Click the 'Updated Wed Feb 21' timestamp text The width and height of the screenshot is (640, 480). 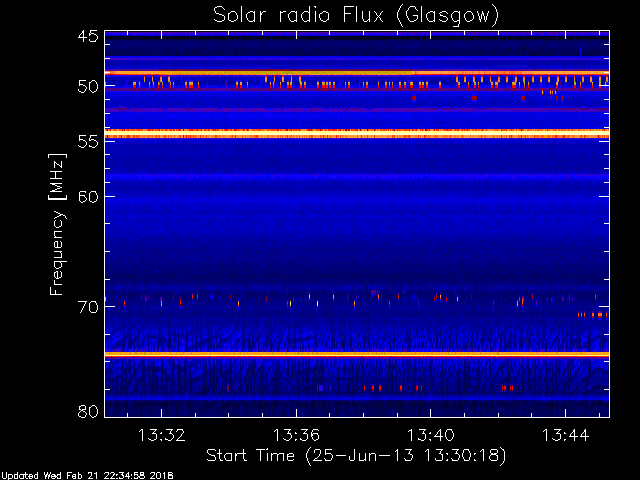(87, 476)
